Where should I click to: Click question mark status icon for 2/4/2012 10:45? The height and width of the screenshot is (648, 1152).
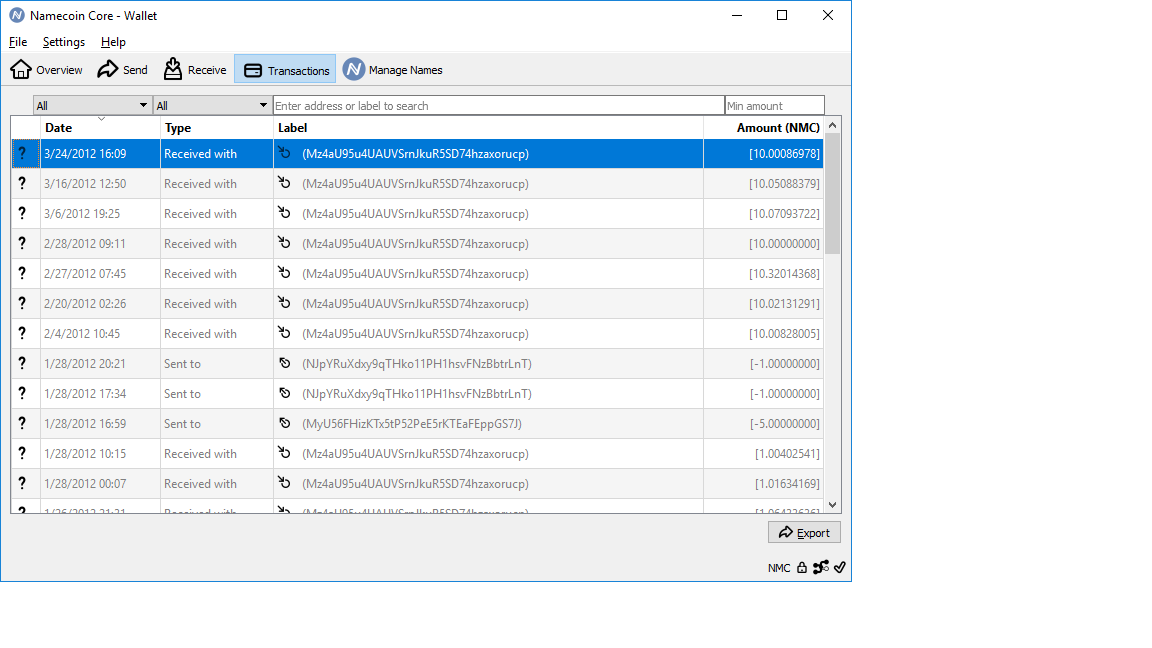point(23,334)
